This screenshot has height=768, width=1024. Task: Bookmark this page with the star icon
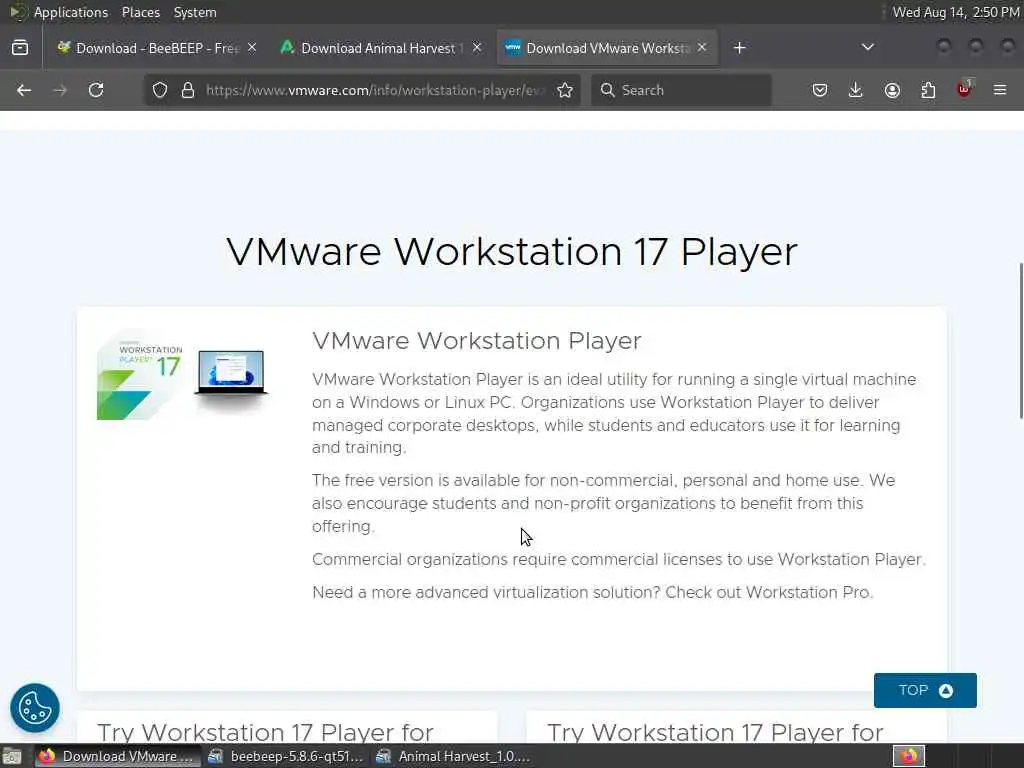[x=565, y=90]
